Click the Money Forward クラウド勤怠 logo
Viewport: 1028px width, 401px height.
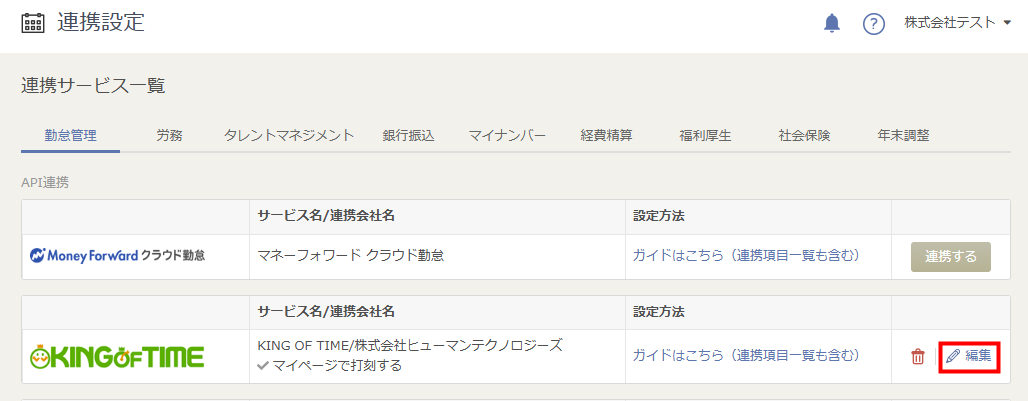[x=118, y=255]
